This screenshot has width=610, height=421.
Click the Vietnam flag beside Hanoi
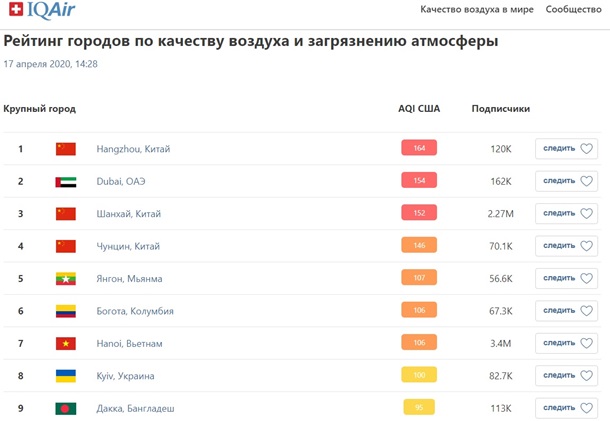[x=66, y=344]
